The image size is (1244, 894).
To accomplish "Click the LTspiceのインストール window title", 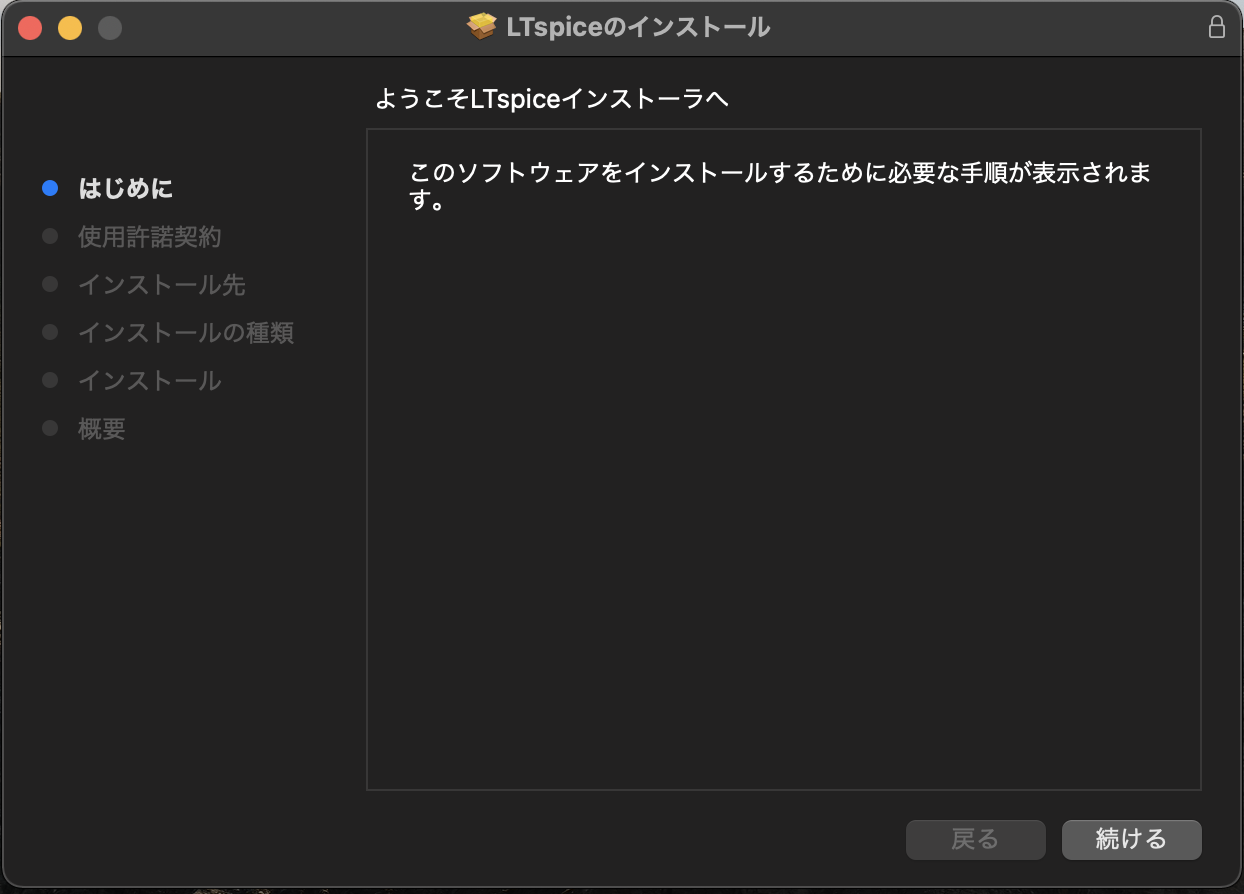I will click(x=639, y=27).
